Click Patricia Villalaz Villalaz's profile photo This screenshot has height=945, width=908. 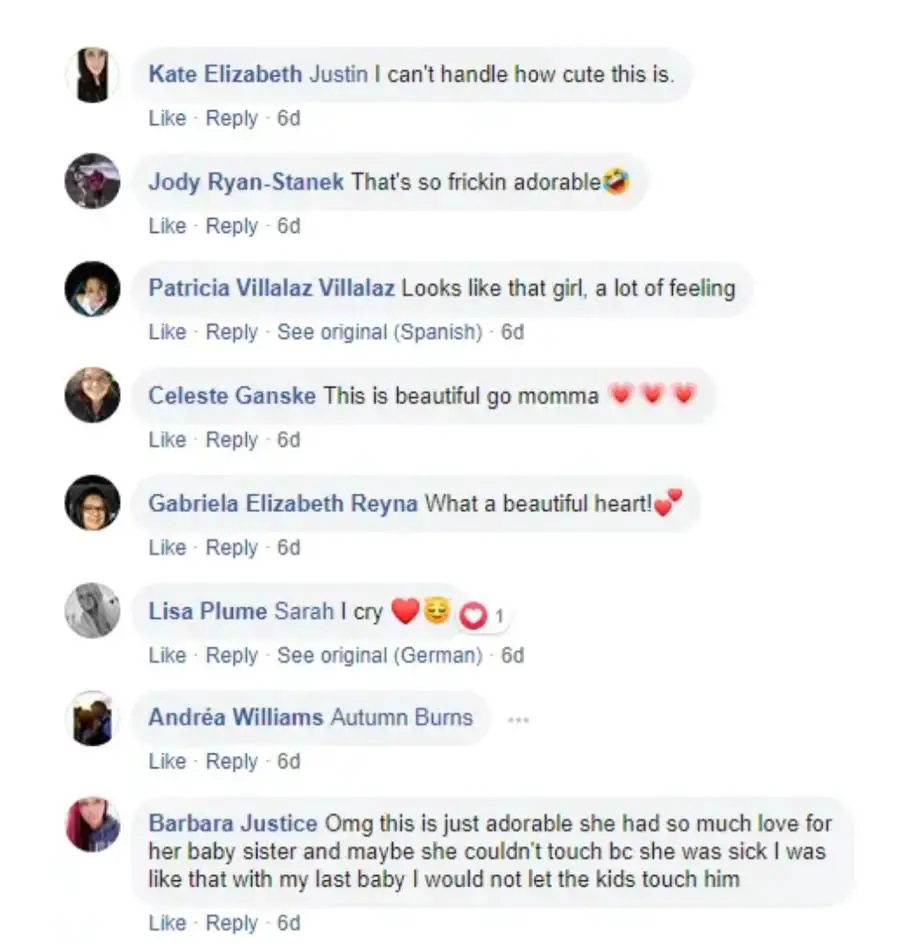92,289
